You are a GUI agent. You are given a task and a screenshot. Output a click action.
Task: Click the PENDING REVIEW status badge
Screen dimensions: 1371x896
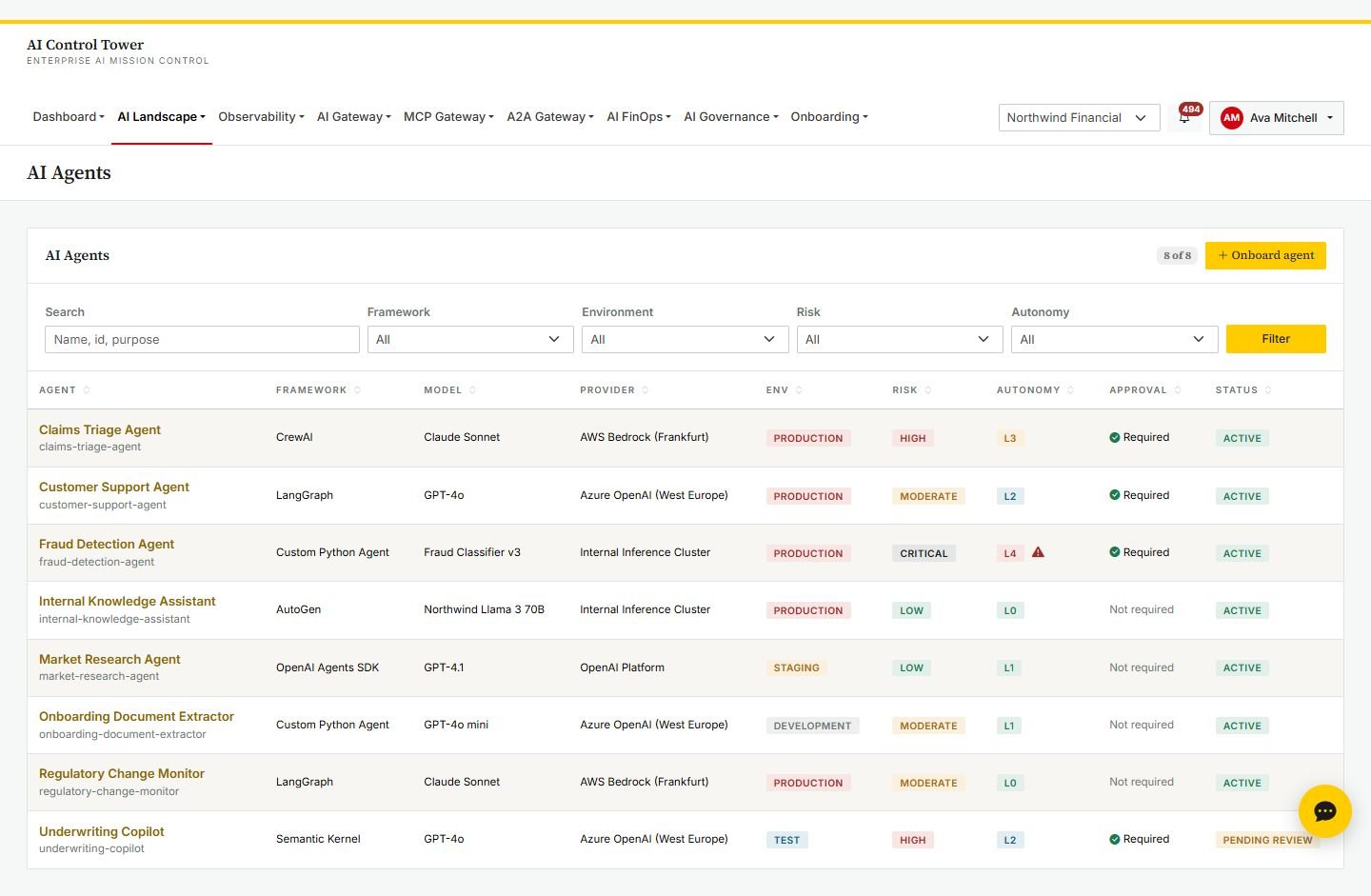pyautogui.click(x=1267, y=840)
